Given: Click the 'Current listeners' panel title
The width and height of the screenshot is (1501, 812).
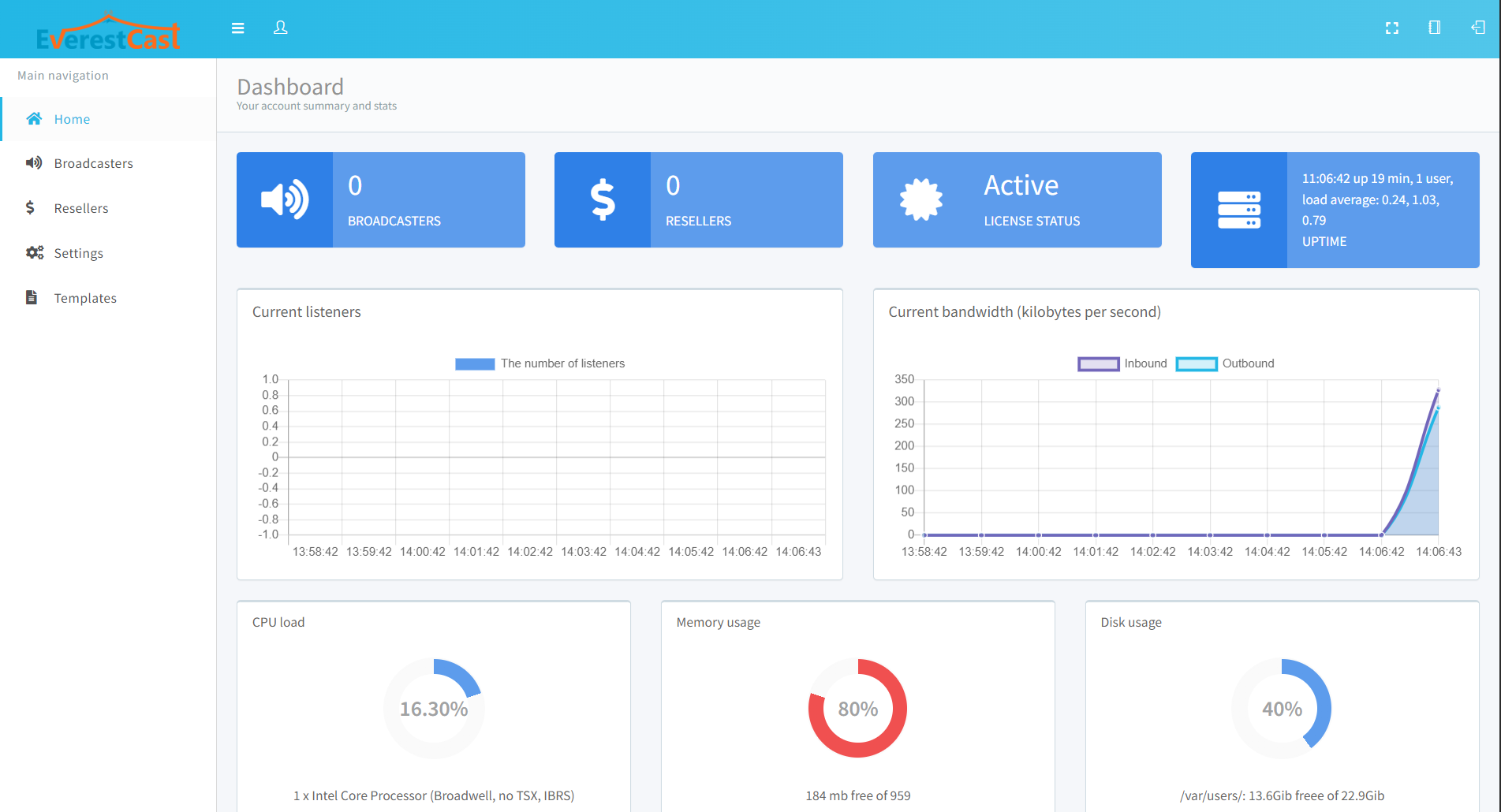Looking at the screenshot, I should click(x=307, y=311).
